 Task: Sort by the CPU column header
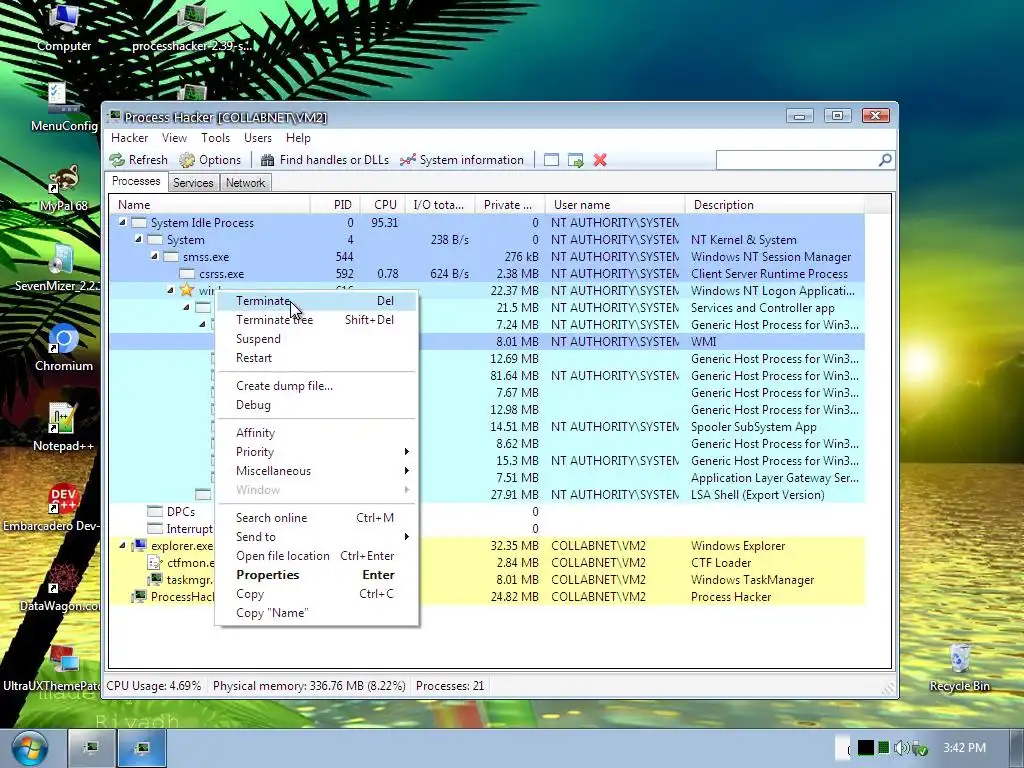pyautogui.click(x=381, y=205)
